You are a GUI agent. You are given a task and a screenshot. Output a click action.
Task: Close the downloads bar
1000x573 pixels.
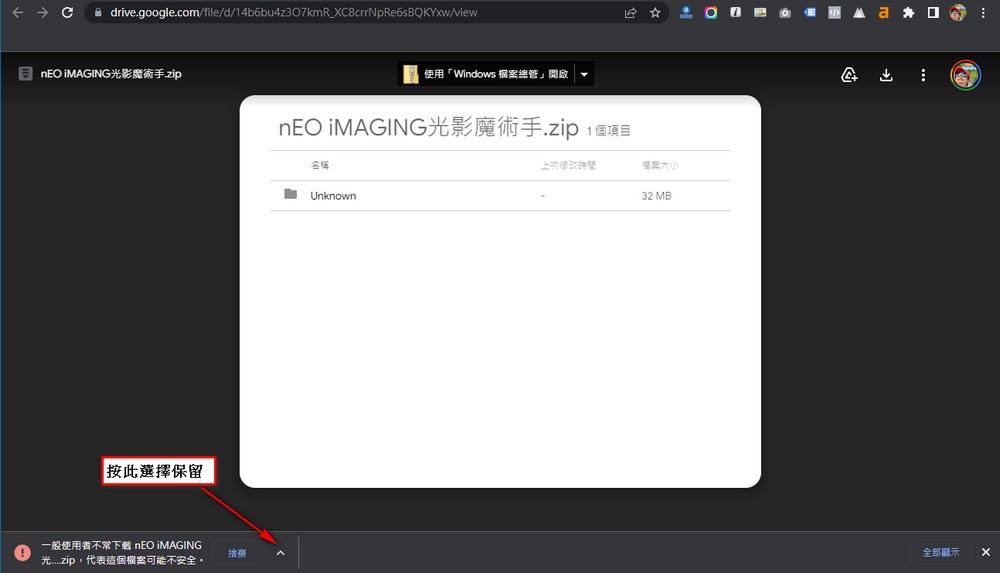(x=985, y=552)
